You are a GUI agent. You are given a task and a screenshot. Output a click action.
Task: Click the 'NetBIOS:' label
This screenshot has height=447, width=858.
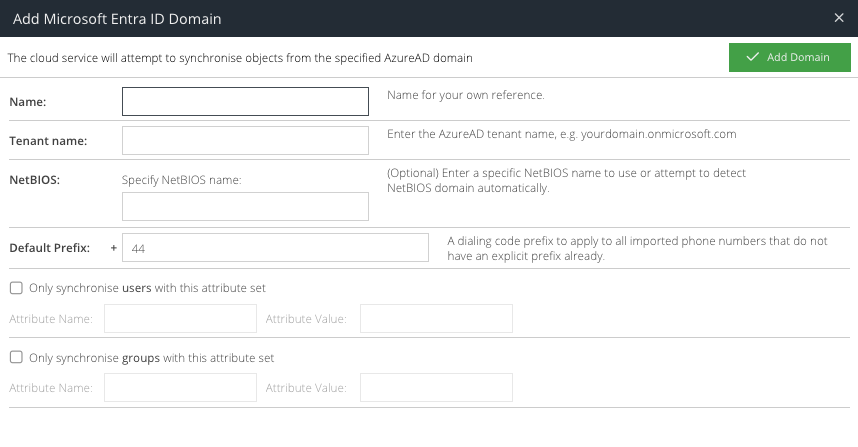[34, 180]
